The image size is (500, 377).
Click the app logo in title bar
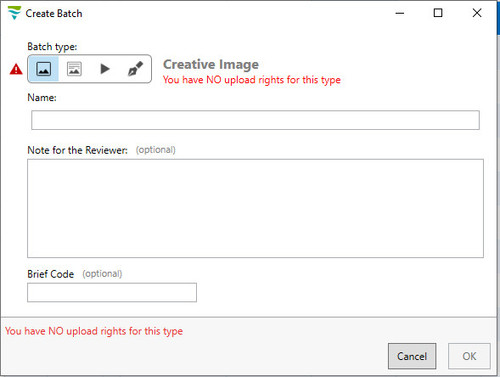pos(14,13)
